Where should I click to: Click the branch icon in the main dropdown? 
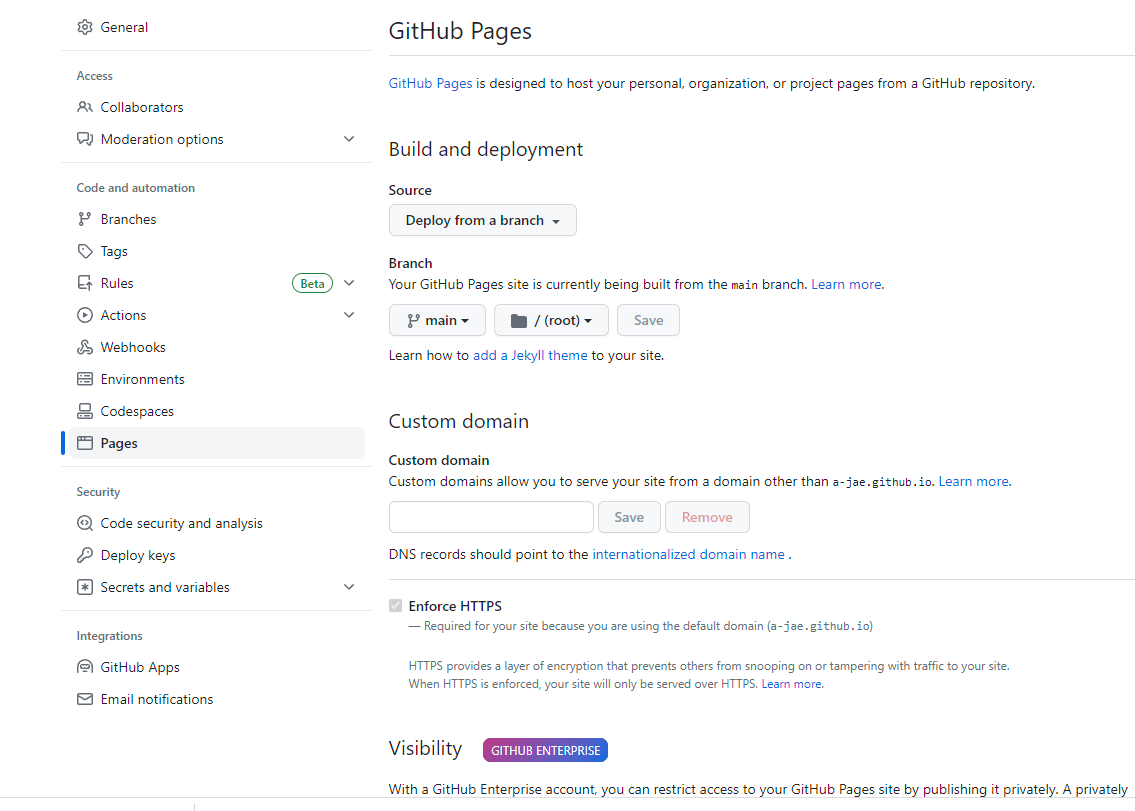coord(413,321)
